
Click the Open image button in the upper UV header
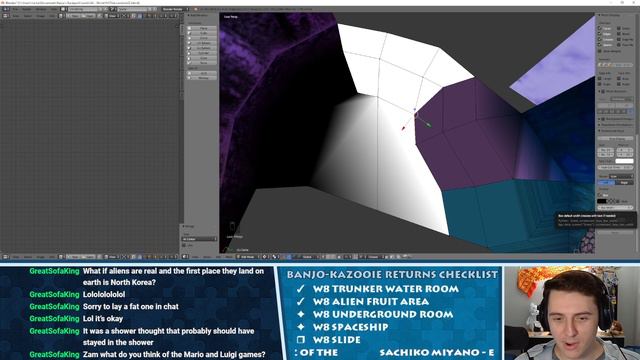coord(89,16)
